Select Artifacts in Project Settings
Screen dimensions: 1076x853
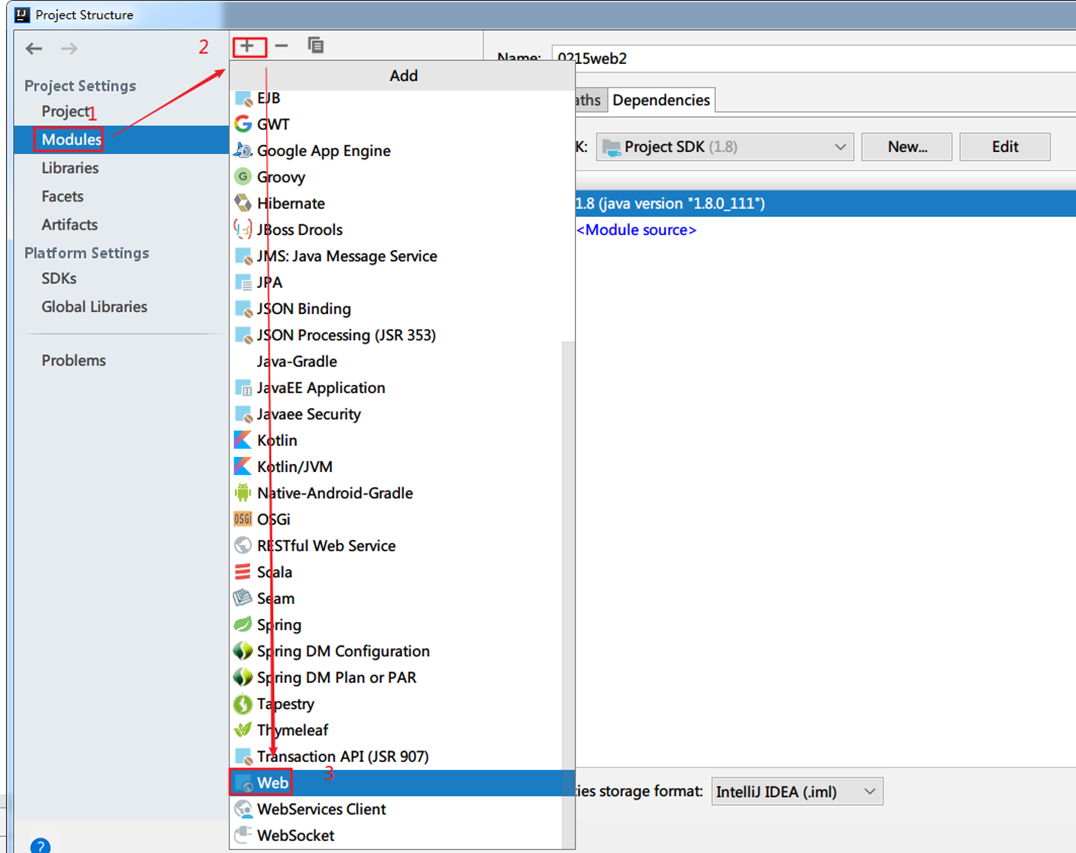click(69, 224)
